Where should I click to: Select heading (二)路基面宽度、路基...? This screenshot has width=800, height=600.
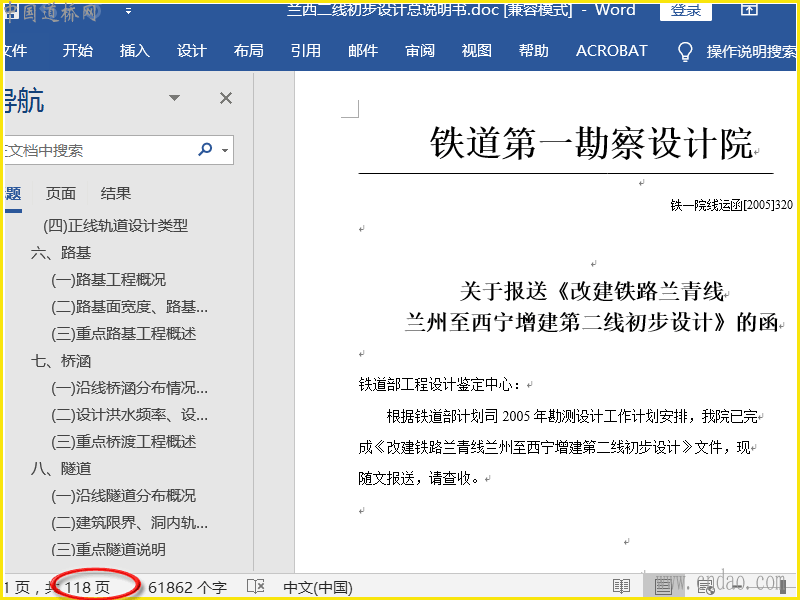click(x=130, y=307)
